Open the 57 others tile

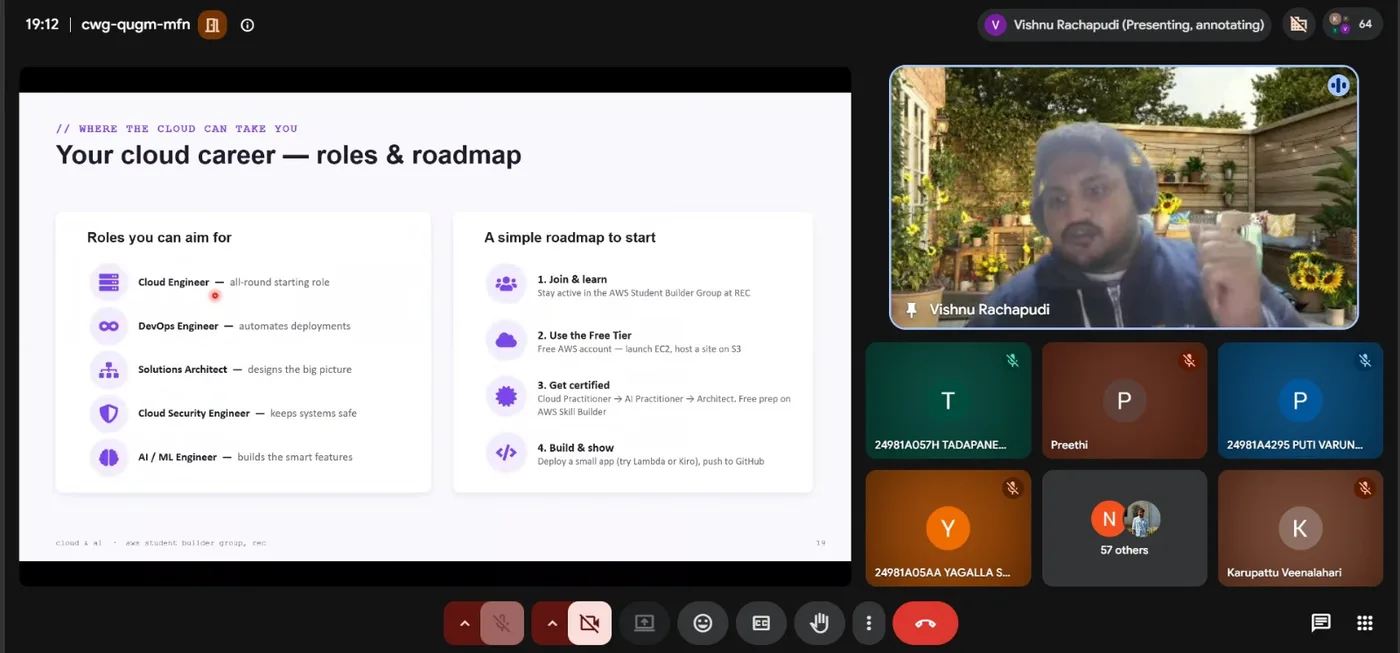[x=1124, y=528]
